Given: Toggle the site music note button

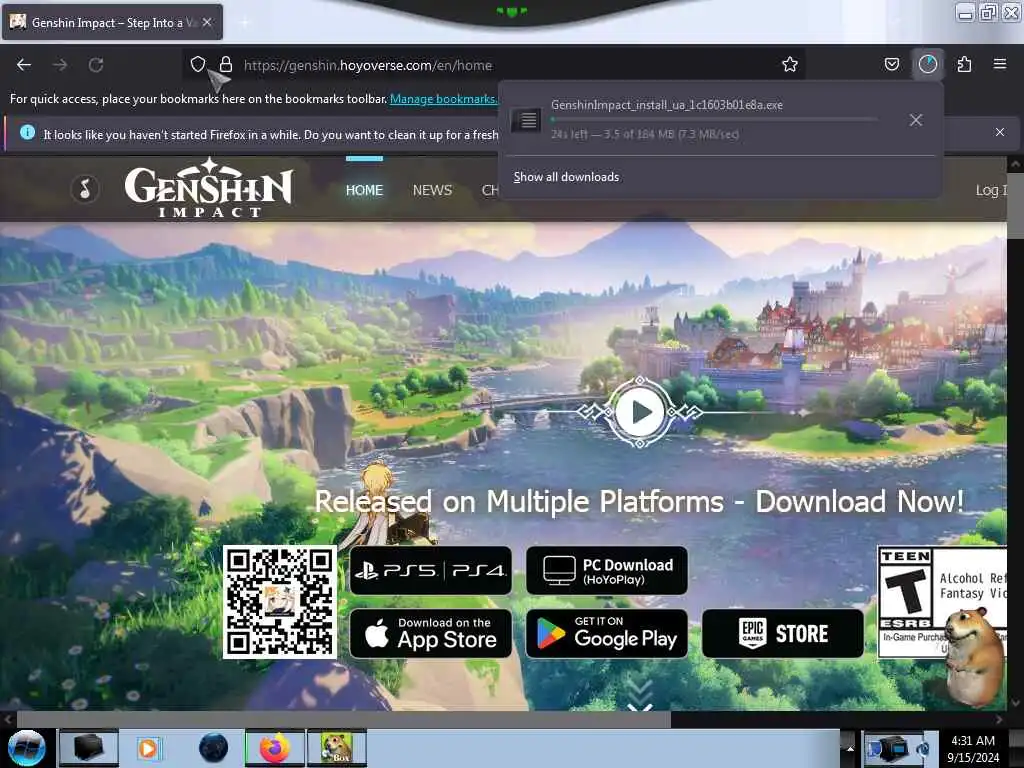Looking at the screenshot, I should click(x=85, y=189).
